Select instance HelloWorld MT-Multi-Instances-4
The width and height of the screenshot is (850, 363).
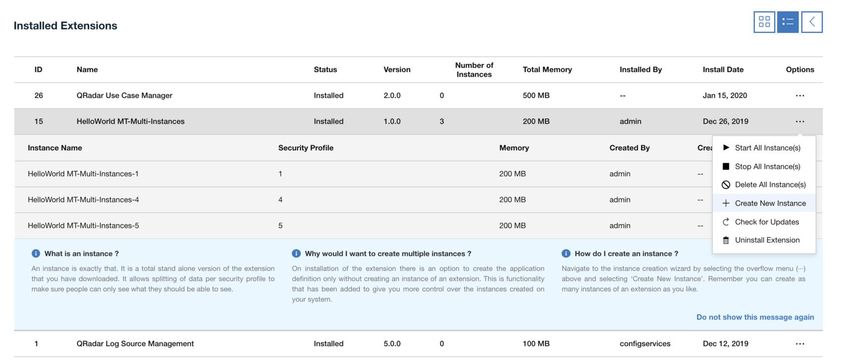tap(83, 199)
